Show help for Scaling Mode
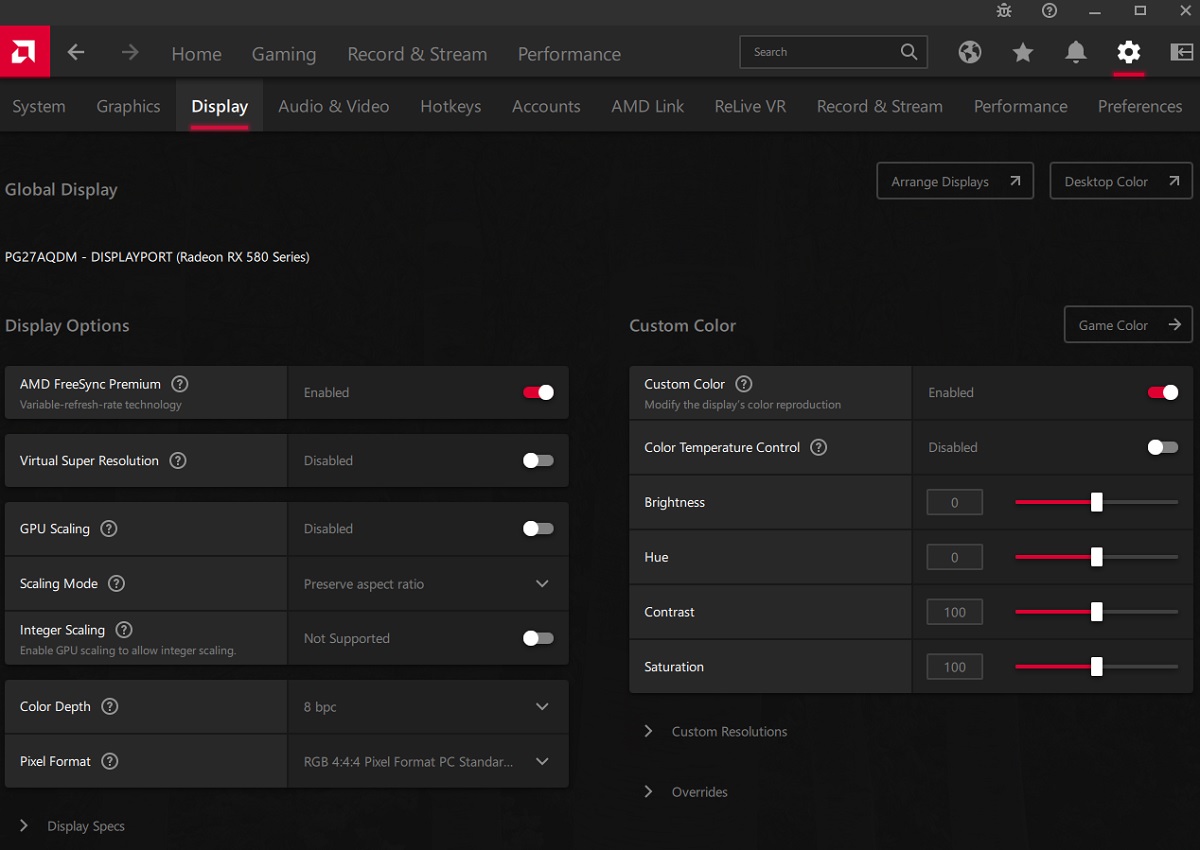The width and height of the screenshot is (1200, 850). coord(117,584)
